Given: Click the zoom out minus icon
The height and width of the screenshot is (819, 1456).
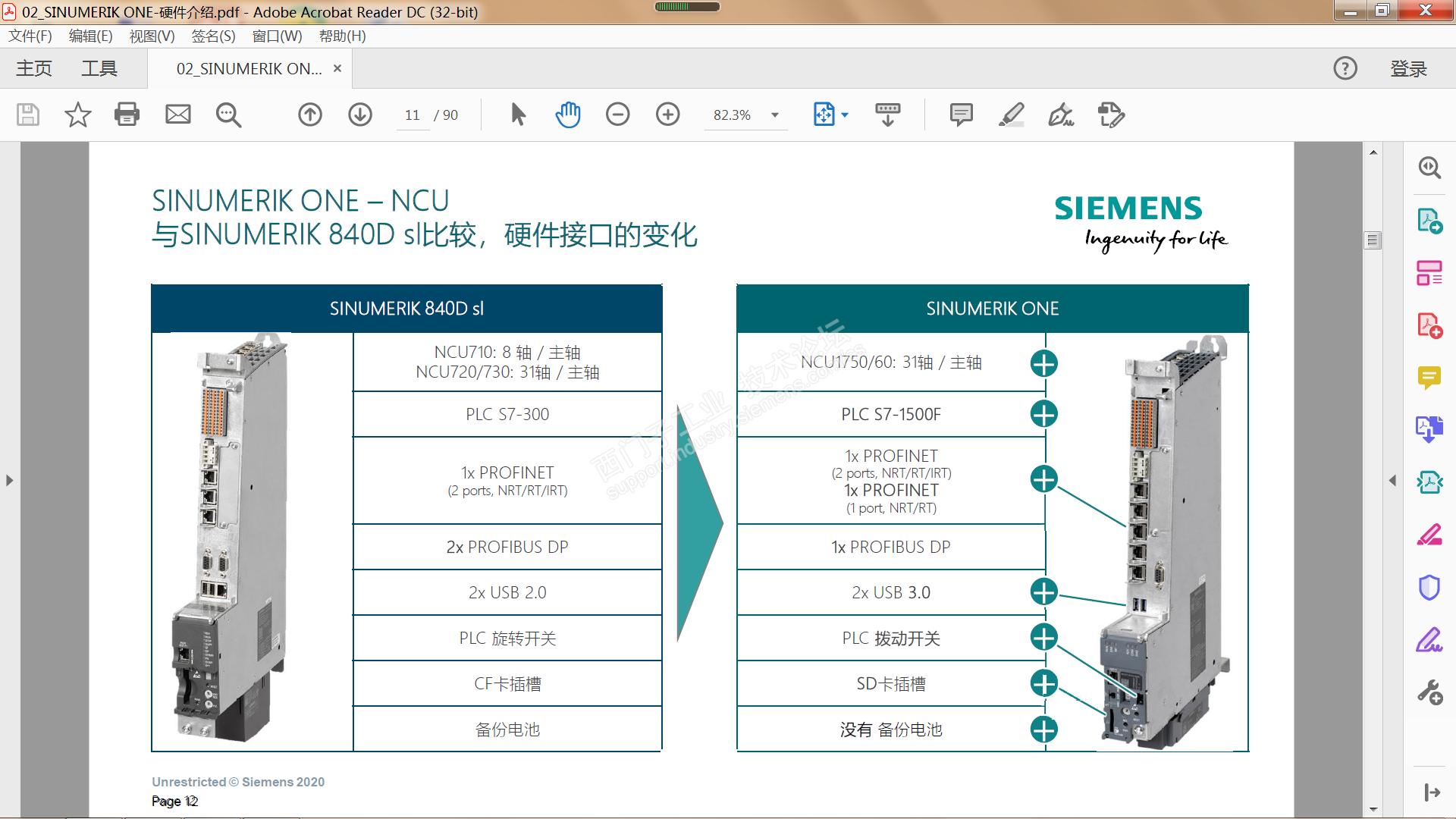Looking at the screenshot, I should coord(617,115).
